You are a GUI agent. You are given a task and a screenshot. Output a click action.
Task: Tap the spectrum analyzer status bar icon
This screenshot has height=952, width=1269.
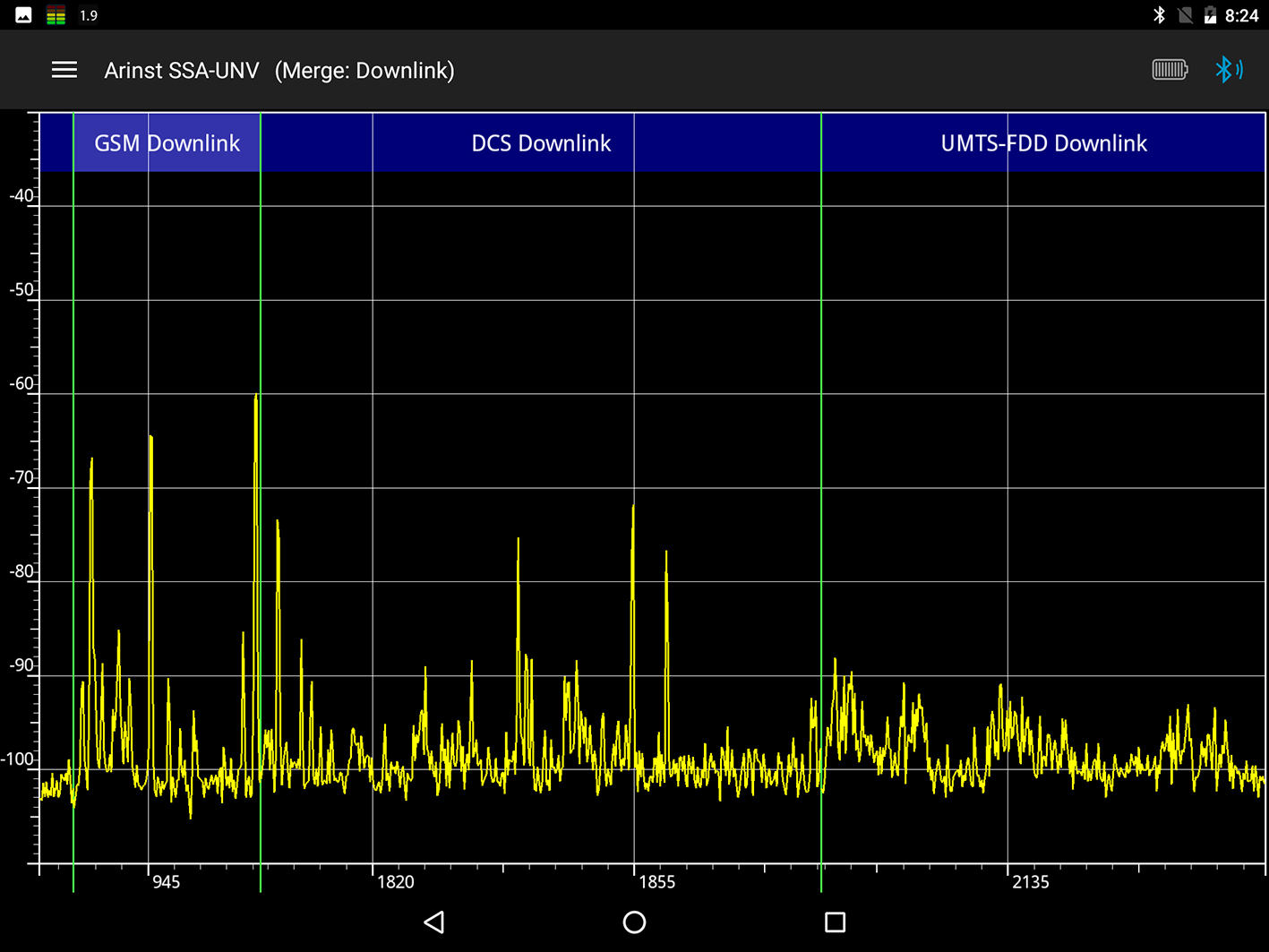click(x=56, y=15)
